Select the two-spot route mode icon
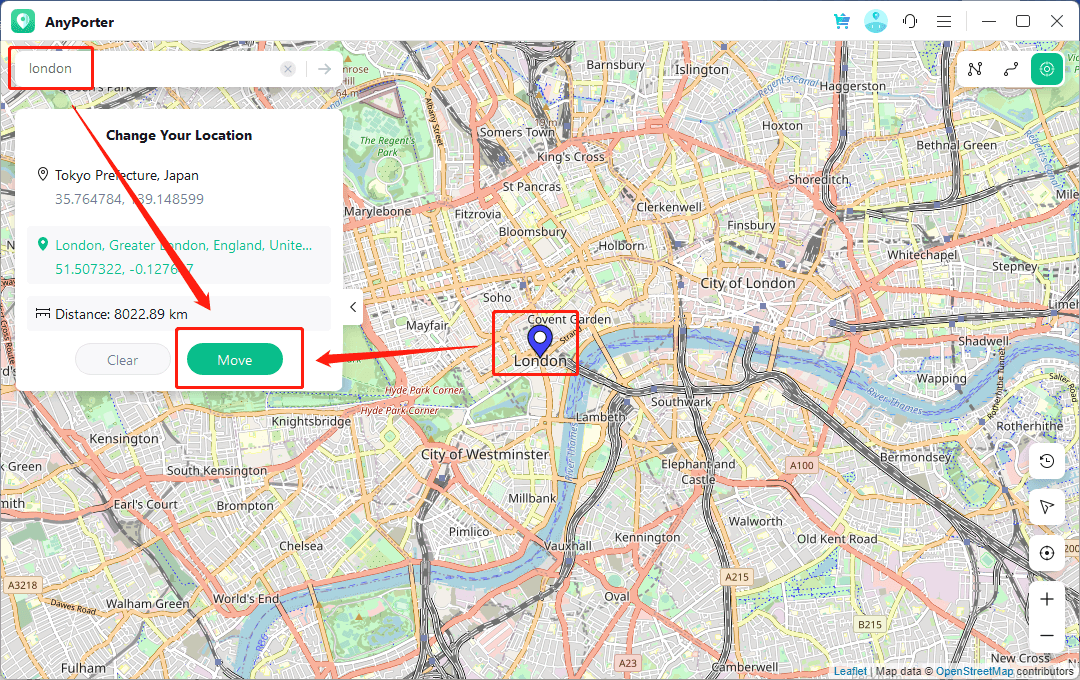Viewport: 1080px width, 680px height. point(1010,69)
